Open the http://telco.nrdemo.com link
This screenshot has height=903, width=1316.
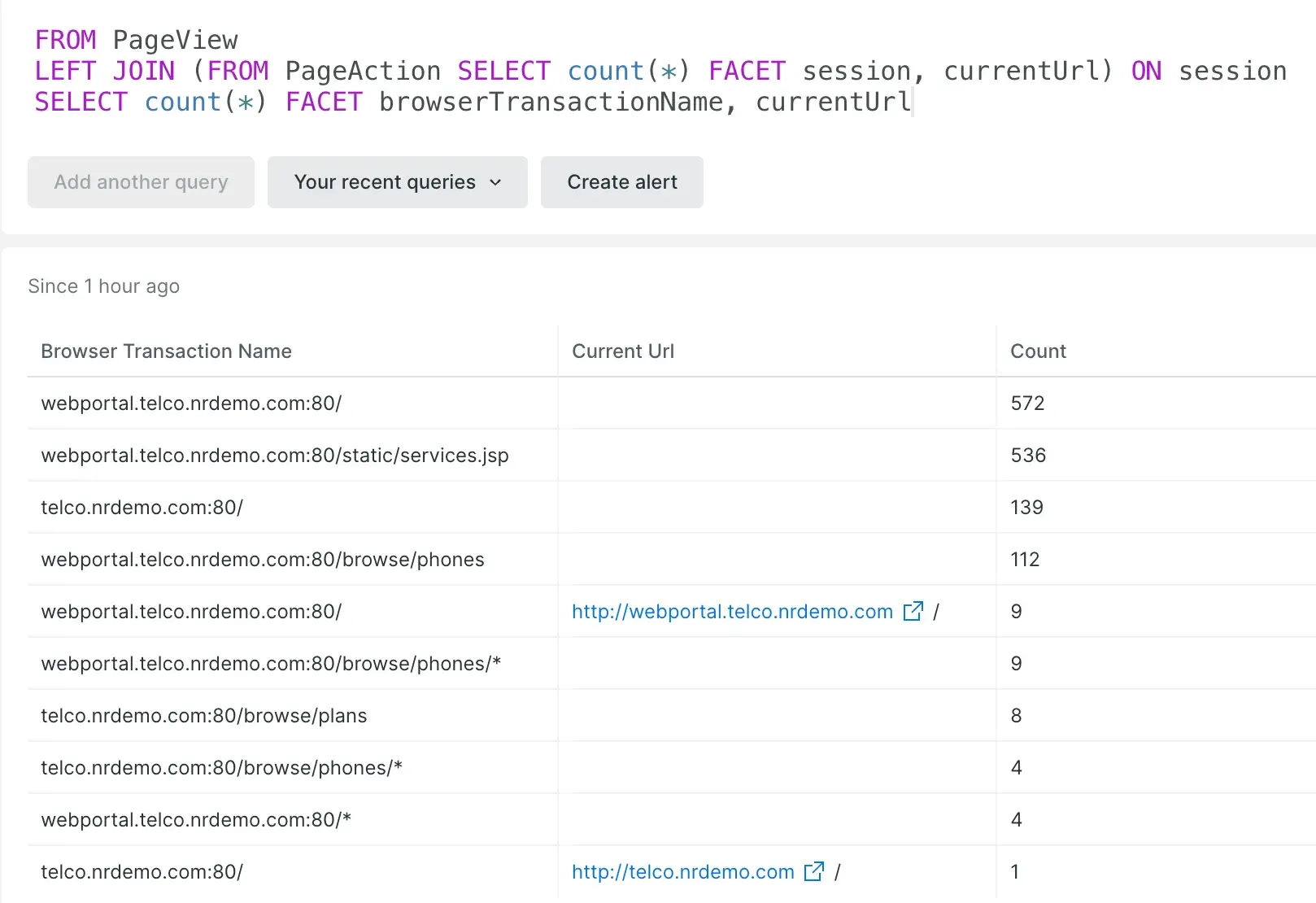(682, 872)
